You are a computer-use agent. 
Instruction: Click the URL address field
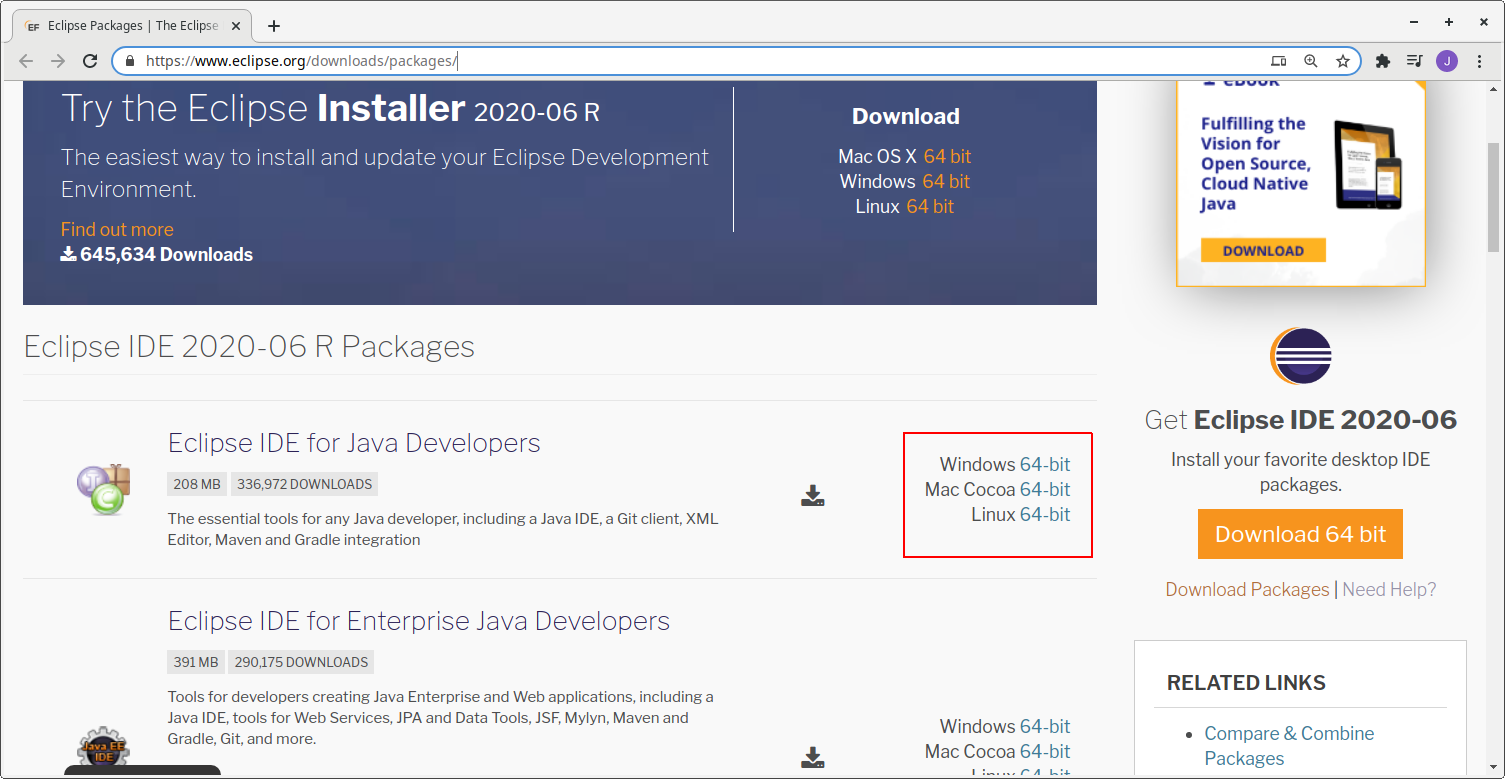[x=700, y=61]
